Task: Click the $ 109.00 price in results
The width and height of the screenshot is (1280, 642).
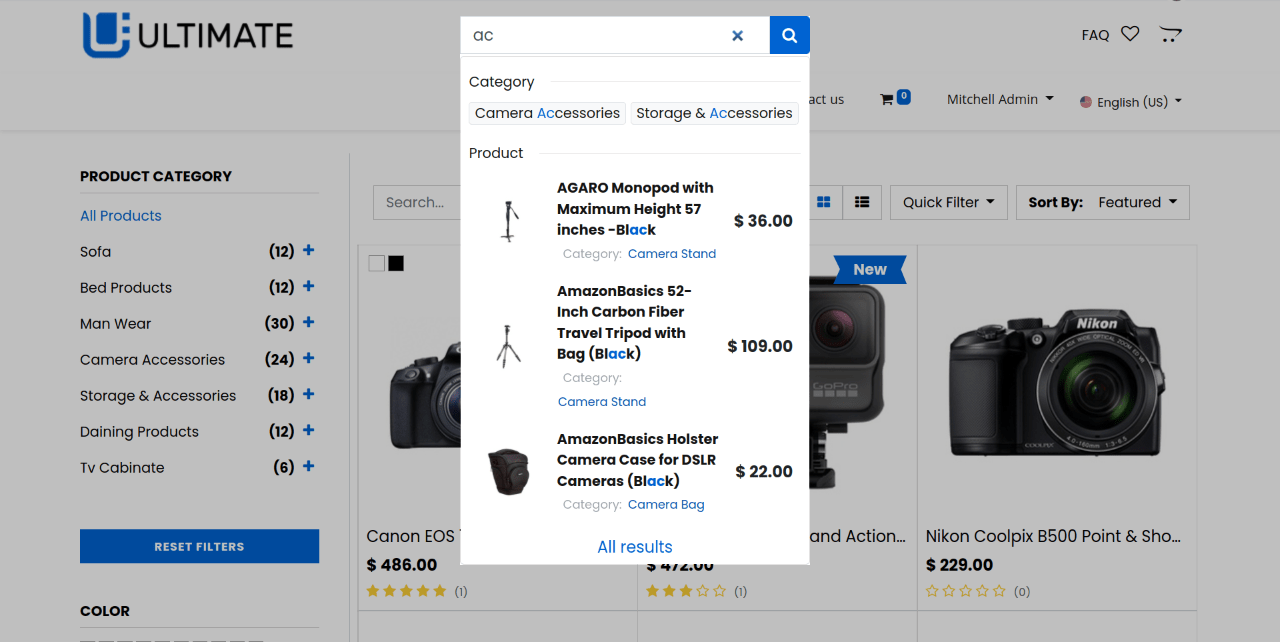Action: (760, 346)
